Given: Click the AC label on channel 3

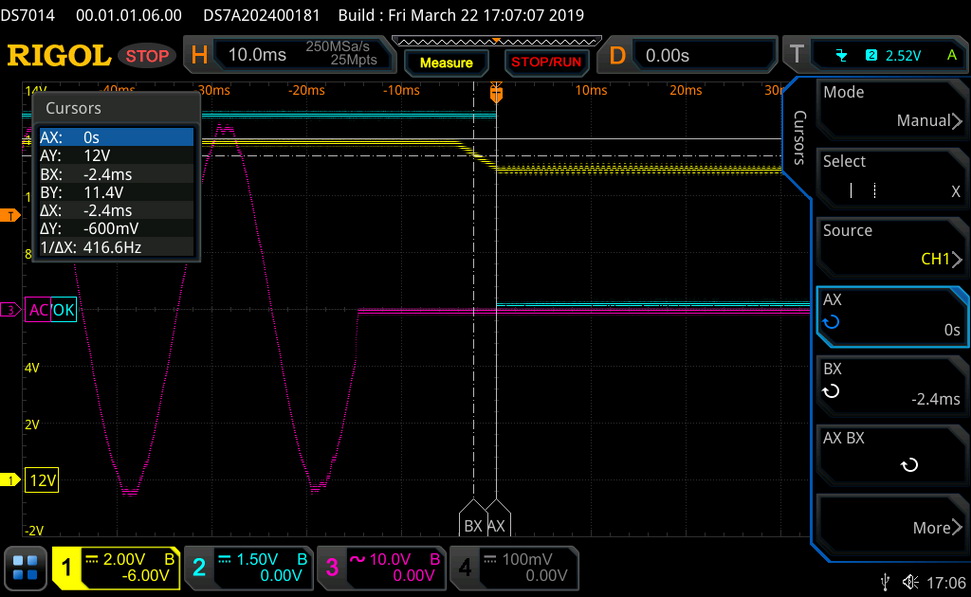Looking at the screenshot, I should [x=38, y=310].
